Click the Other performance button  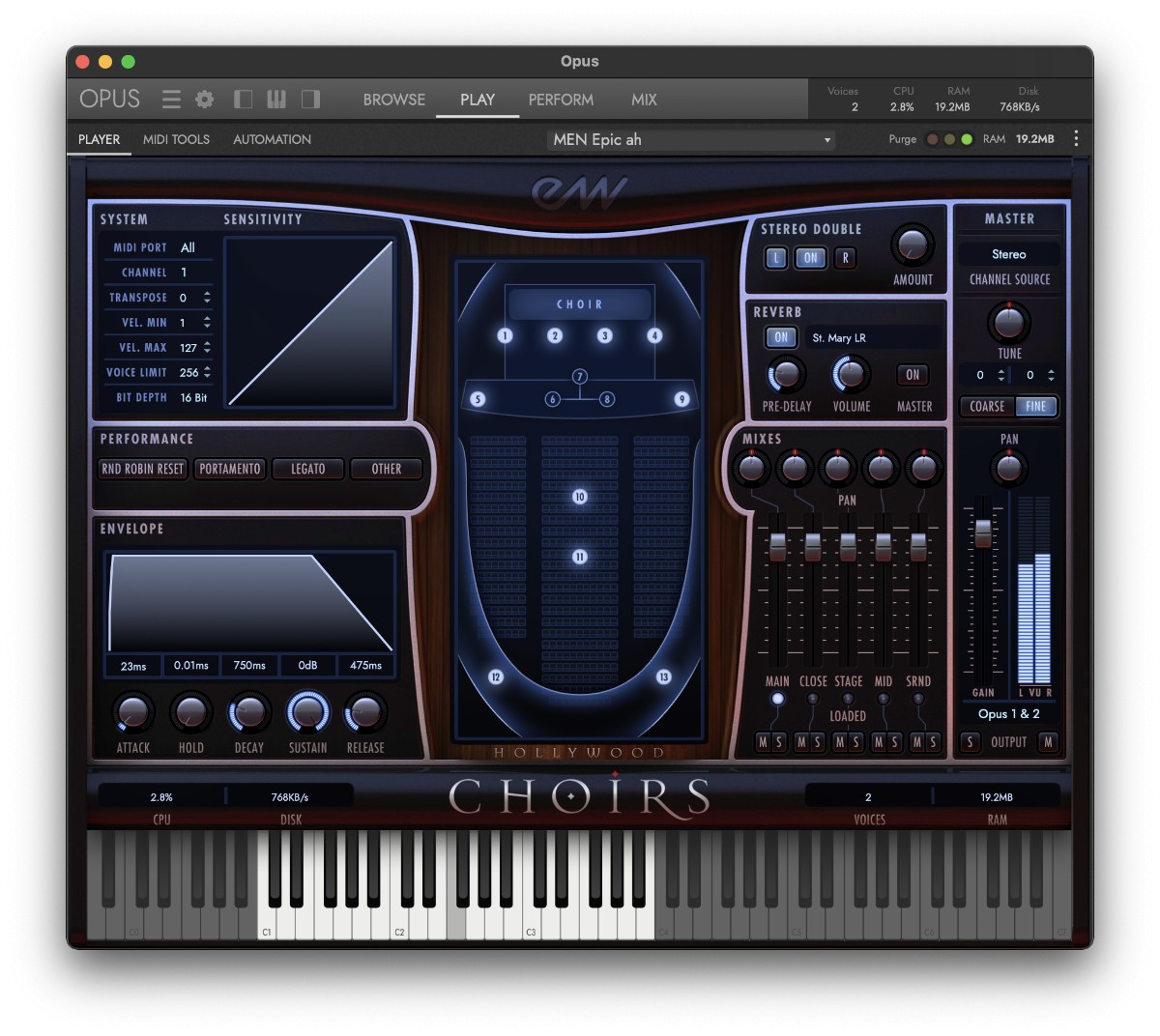coord(387,469)
